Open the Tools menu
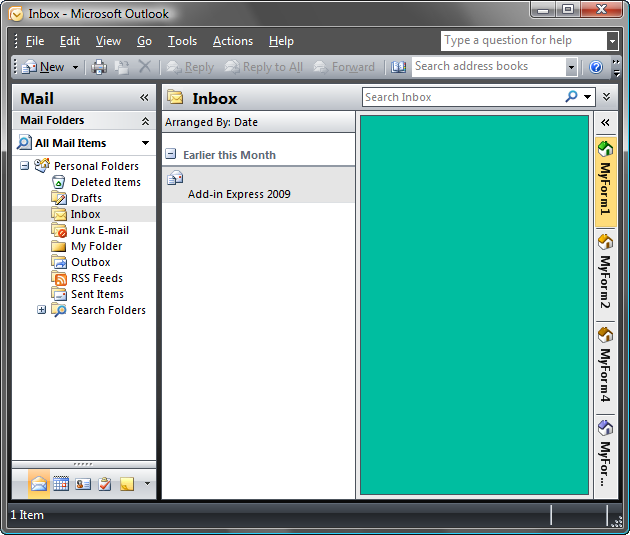This screenshot has height=535, width=630. coord(182,41)
